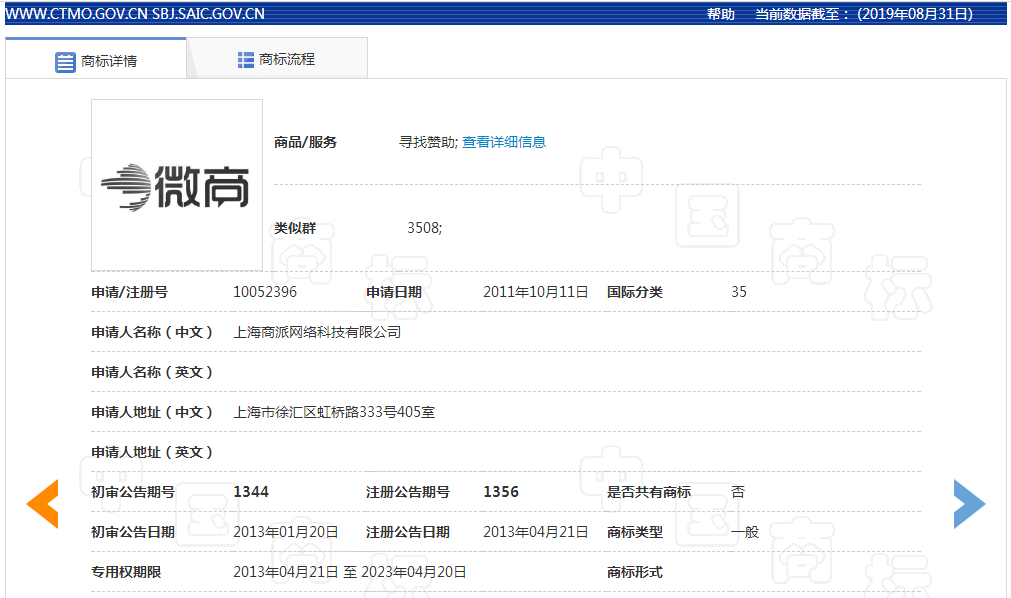
Task: Click the 商标详情 list icon
Action: coord(65,62)
